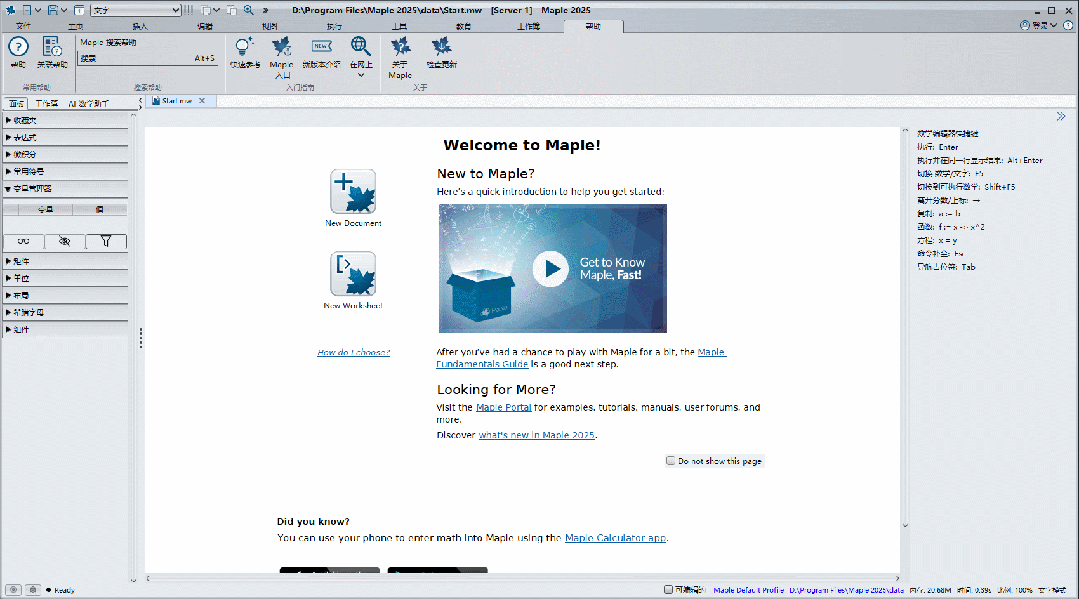Open Maple help with the question mark icon

(x=18, y=47)
